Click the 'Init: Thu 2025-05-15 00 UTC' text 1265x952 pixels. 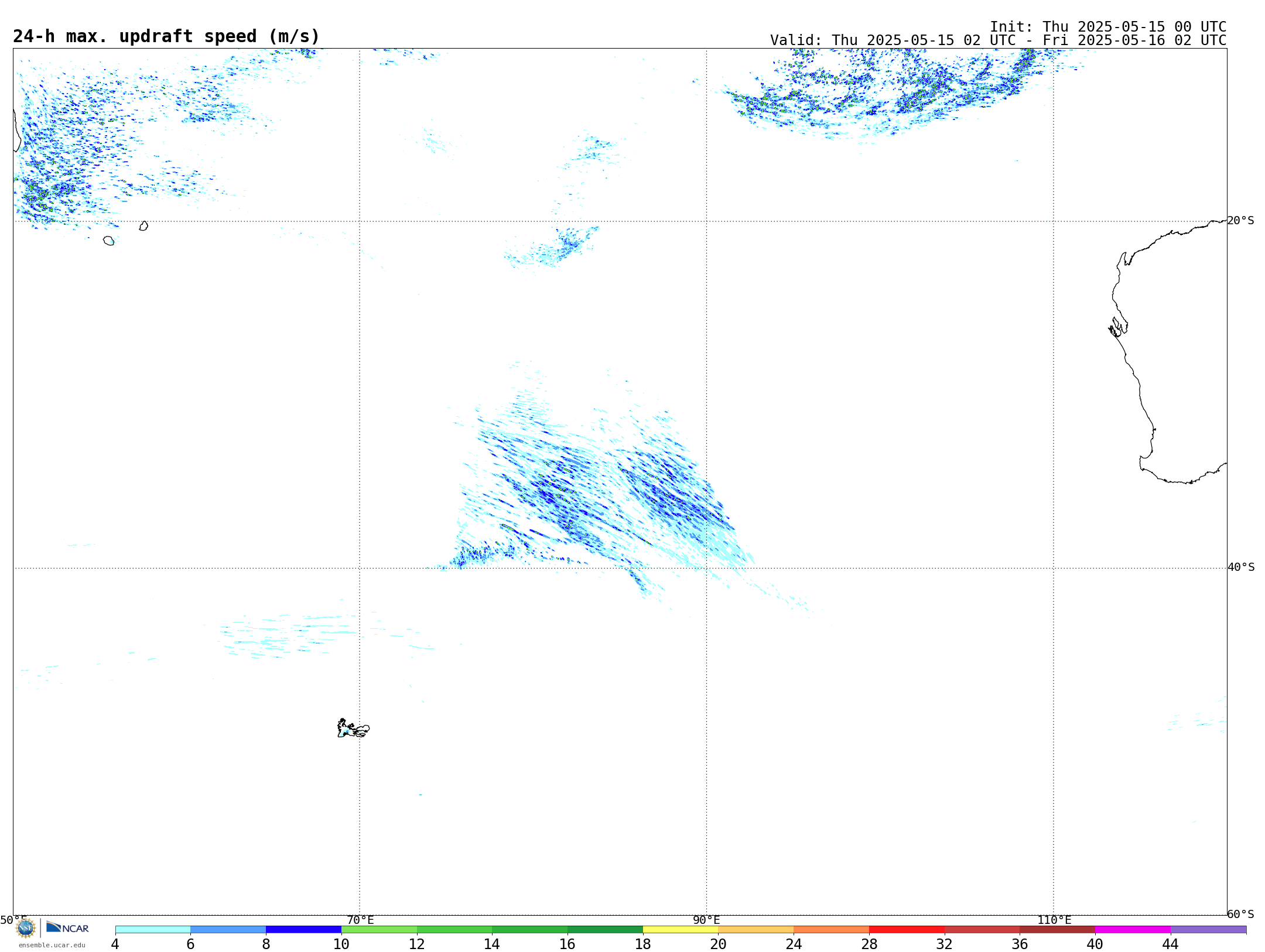click(1108, 27)
